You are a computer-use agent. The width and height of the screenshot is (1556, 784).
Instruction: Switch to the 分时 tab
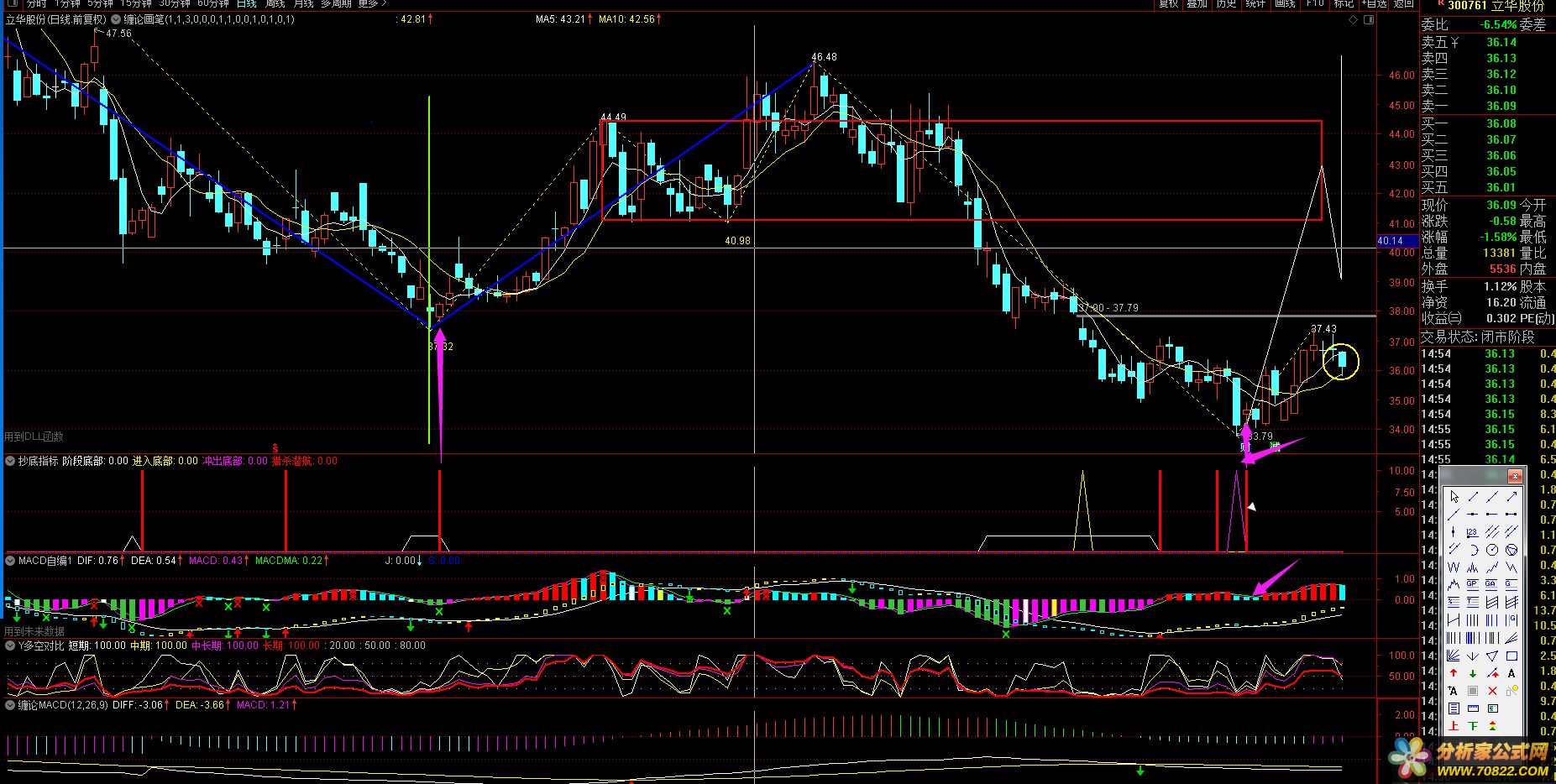click(36, 3)
